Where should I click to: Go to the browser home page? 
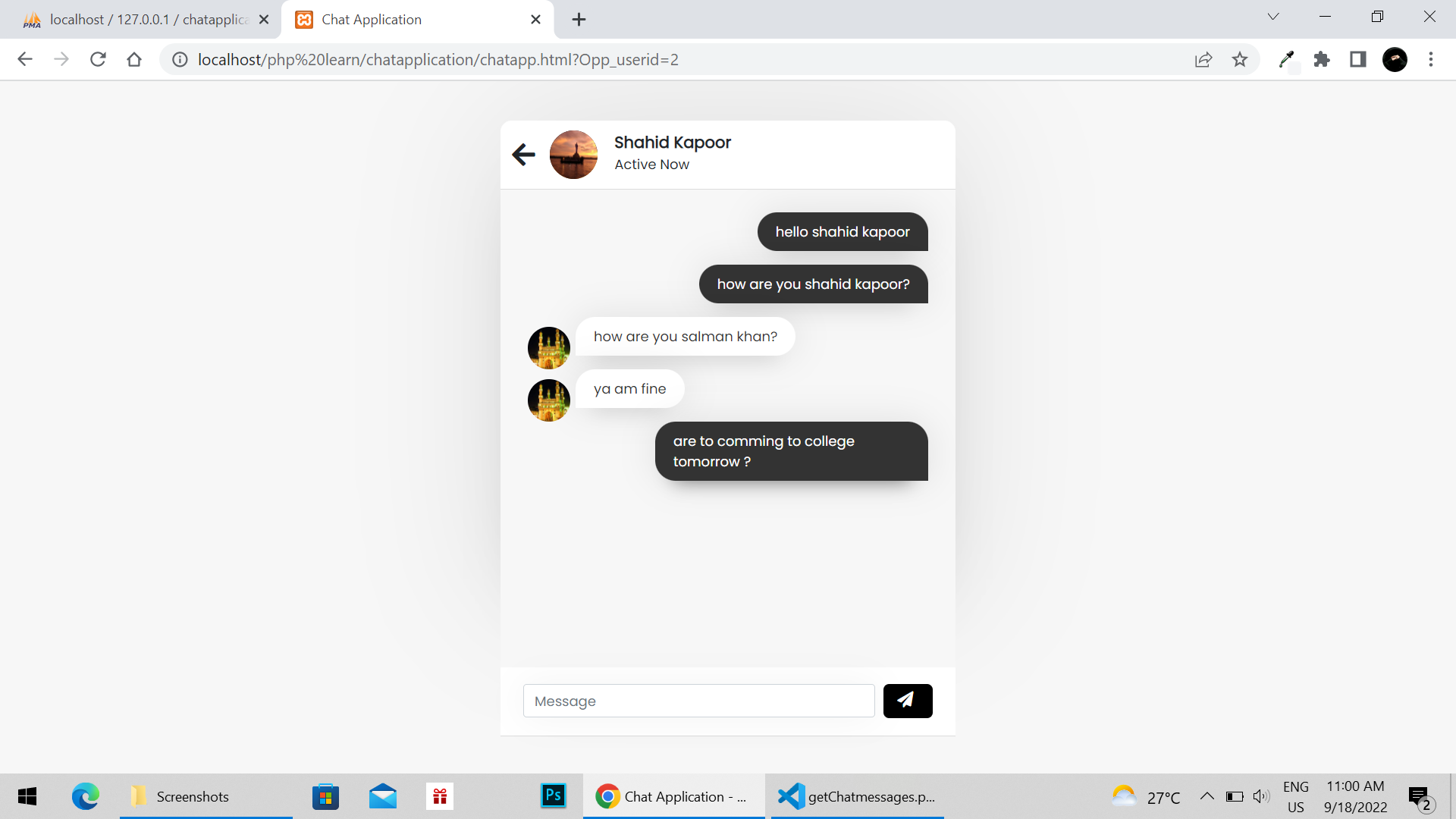click(134, 59)
